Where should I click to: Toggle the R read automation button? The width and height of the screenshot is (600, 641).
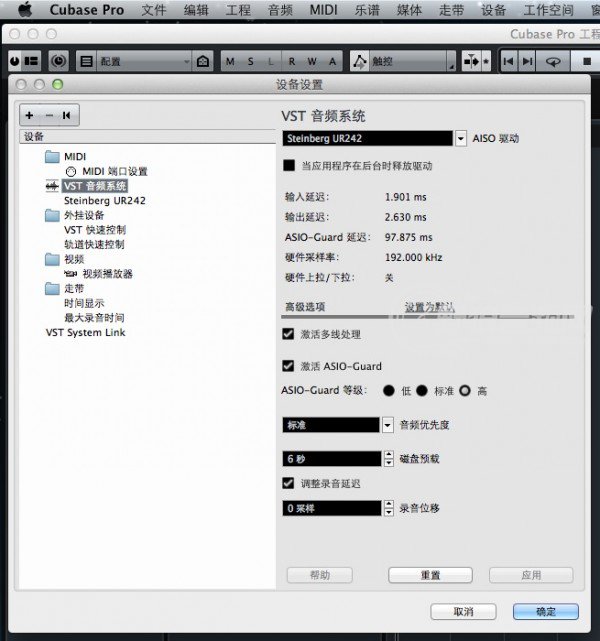click(x=291, y=61)
